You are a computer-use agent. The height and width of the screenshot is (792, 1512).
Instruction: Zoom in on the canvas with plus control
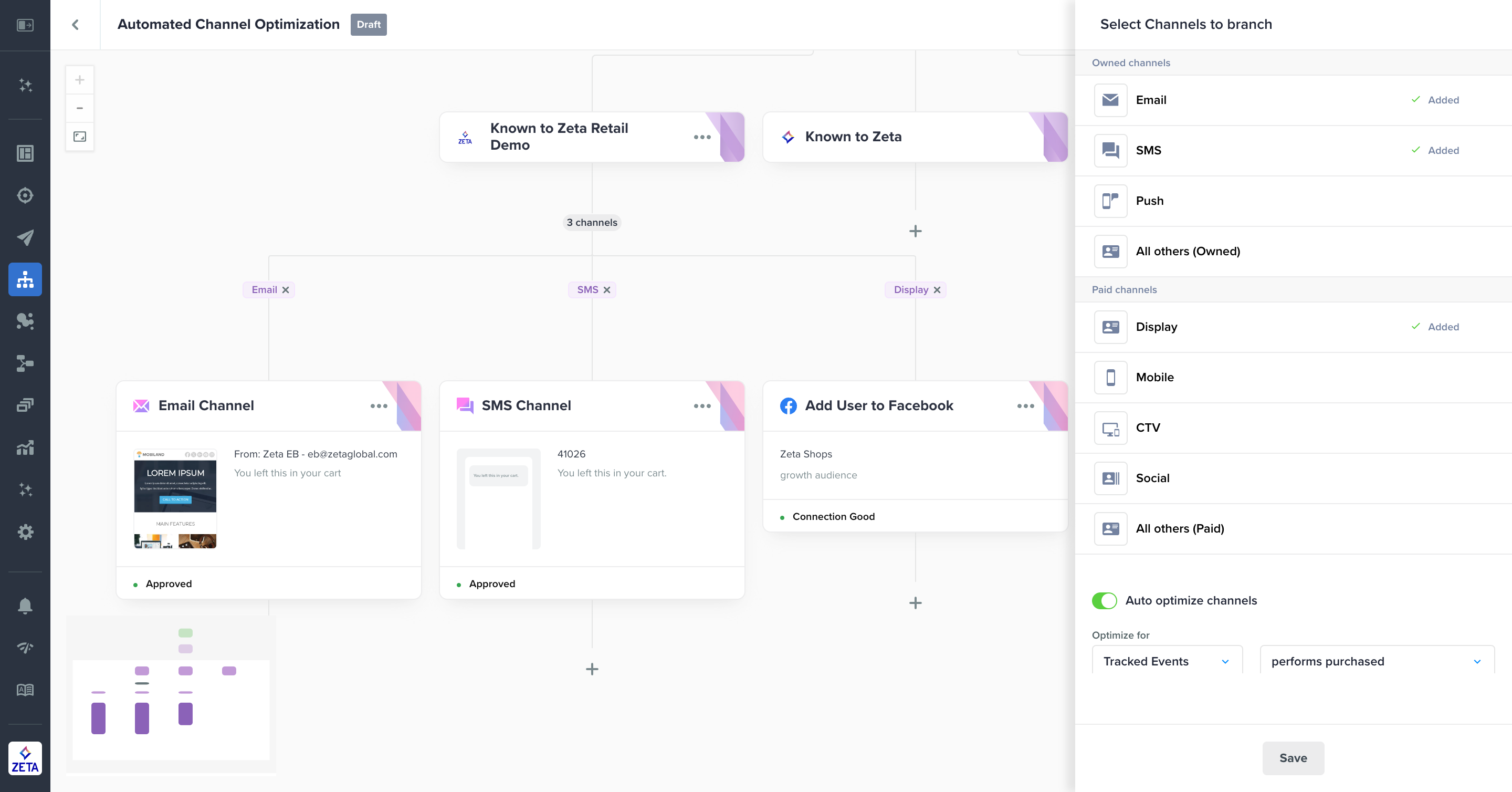pyautogui.click(x=80, y=80)
